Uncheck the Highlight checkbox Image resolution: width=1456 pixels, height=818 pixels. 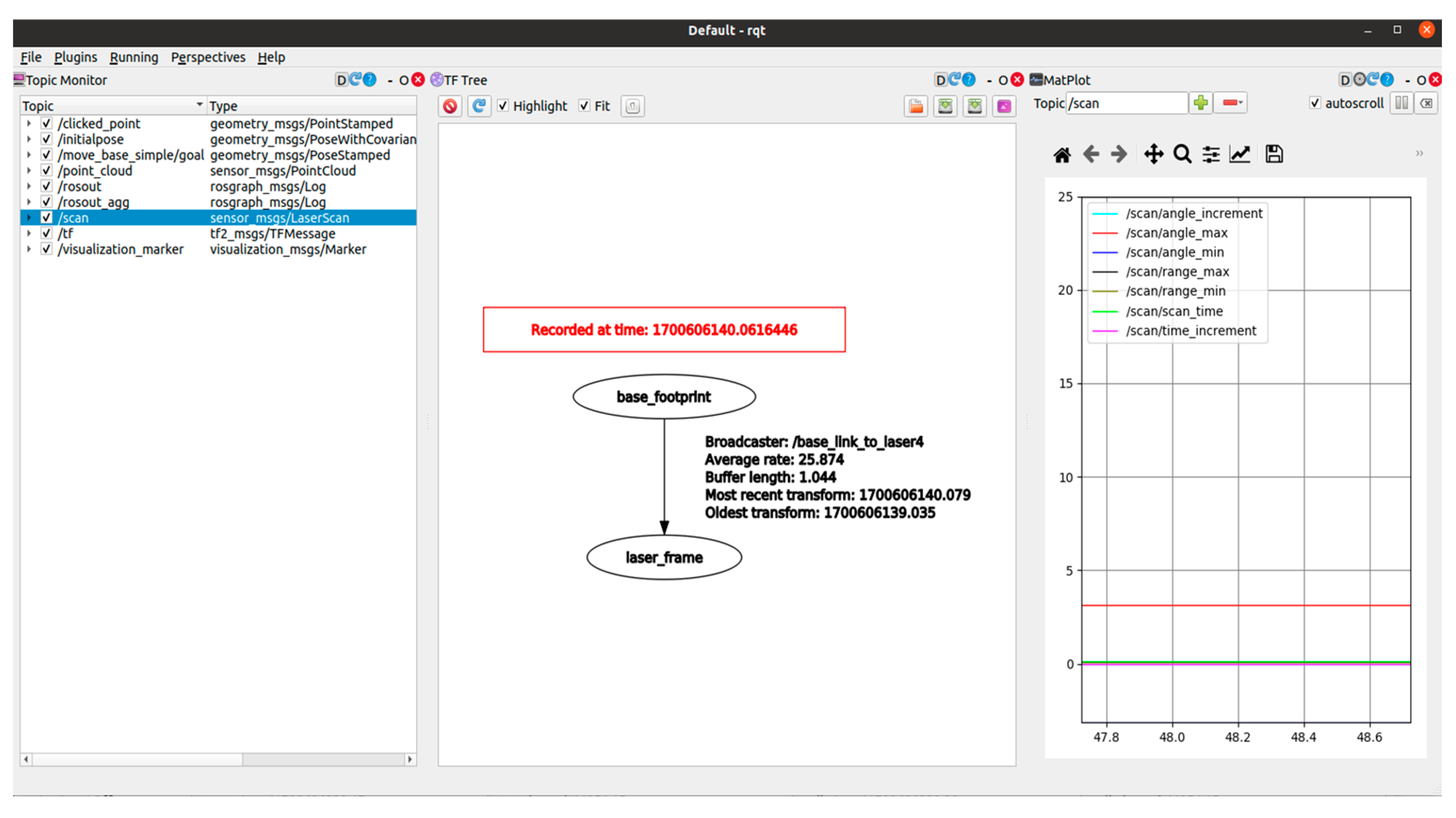tap(502, 106)
